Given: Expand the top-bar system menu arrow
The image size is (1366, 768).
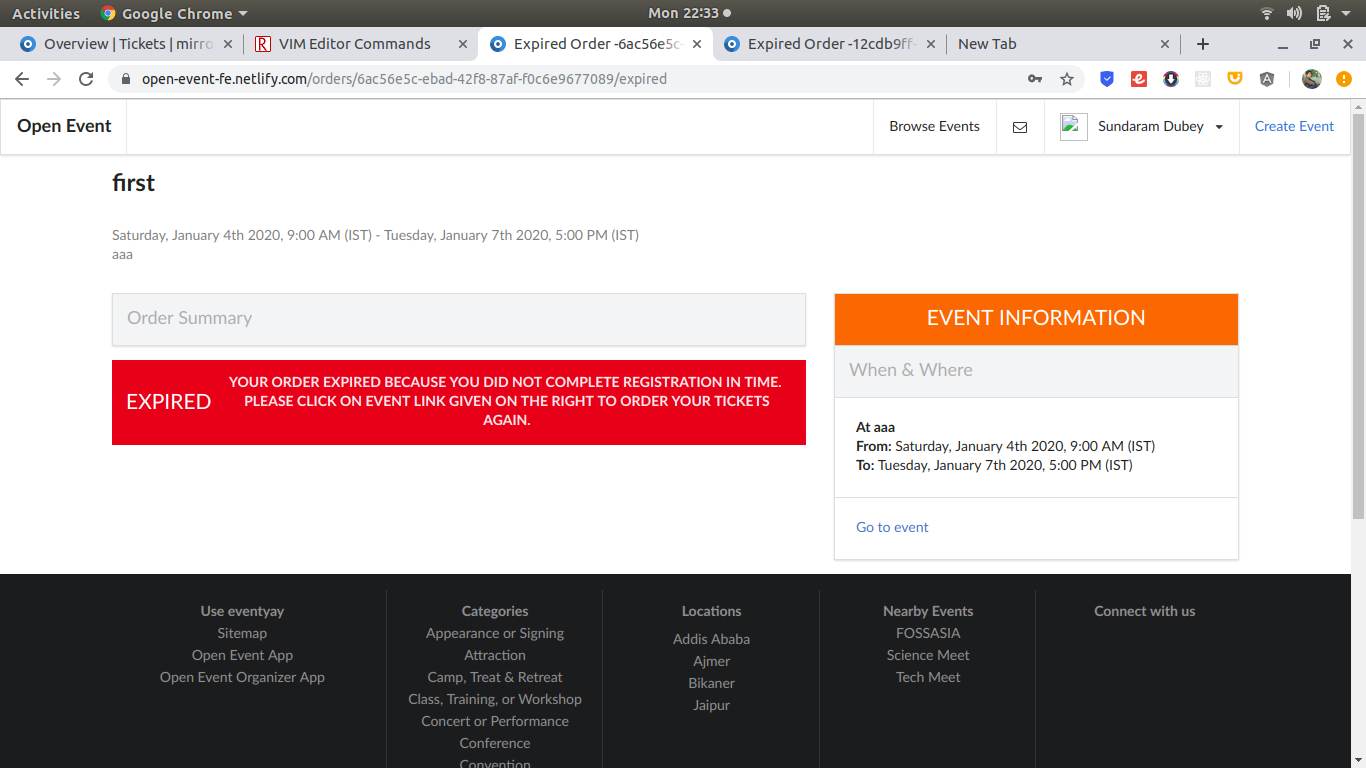Looking at the screenshot, I should tap(1347, 13).
